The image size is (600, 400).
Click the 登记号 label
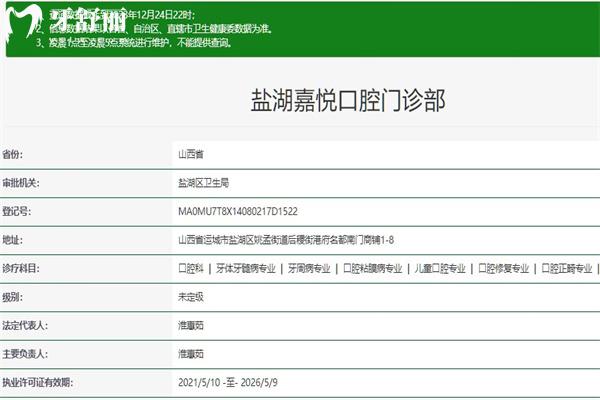17,211
